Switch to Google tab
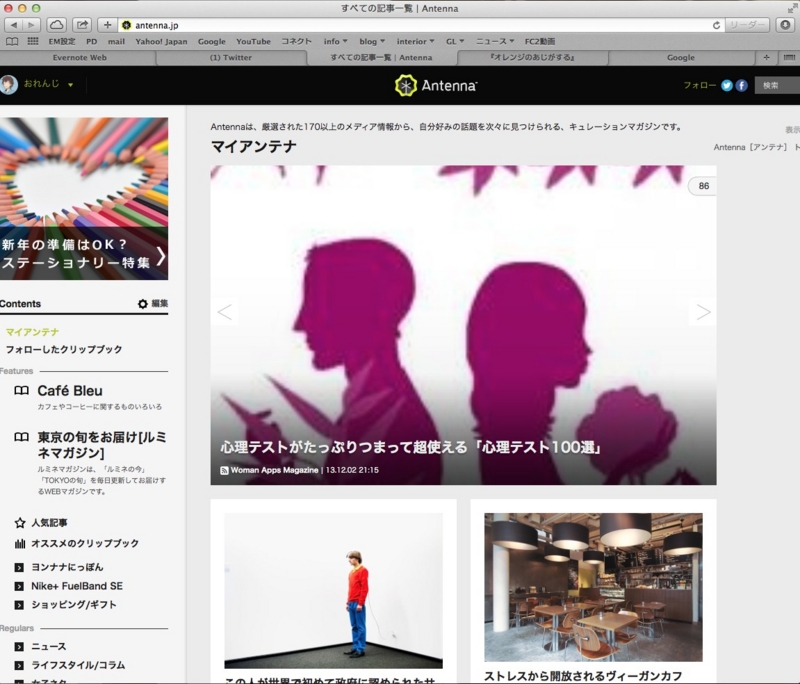Viewport: 800px width, 684px height. (681, 58)
